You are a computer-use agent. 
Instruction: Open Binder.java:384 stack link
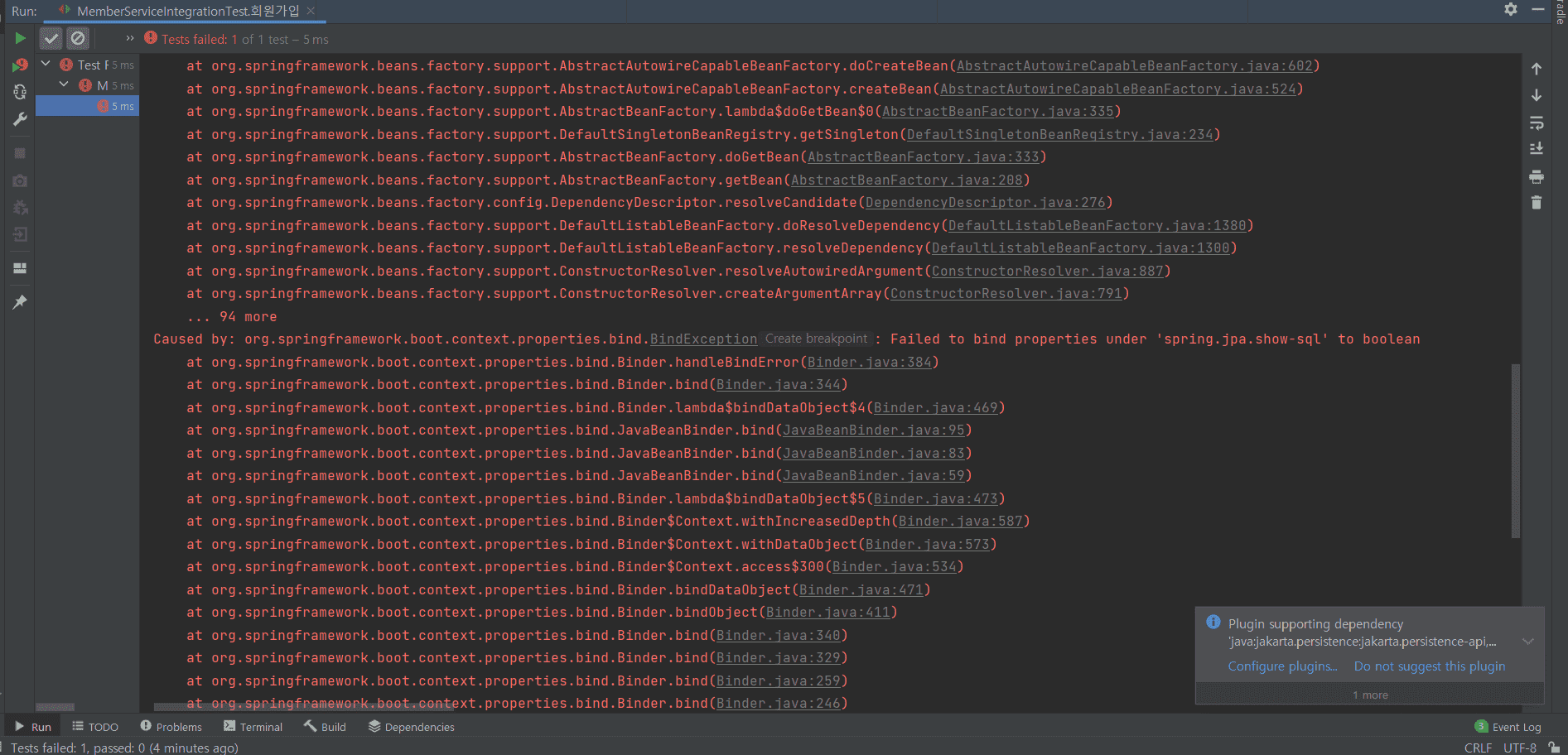click(x=869, y=362)
